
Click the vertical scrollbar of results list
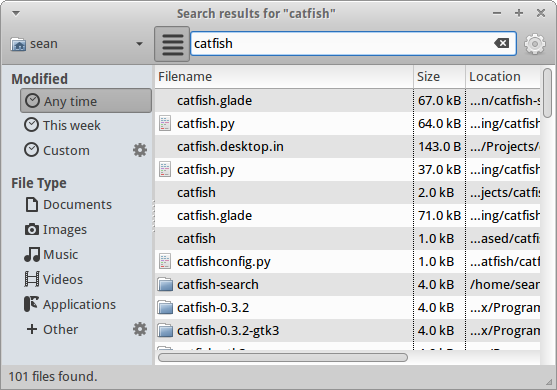click(548, 93)
